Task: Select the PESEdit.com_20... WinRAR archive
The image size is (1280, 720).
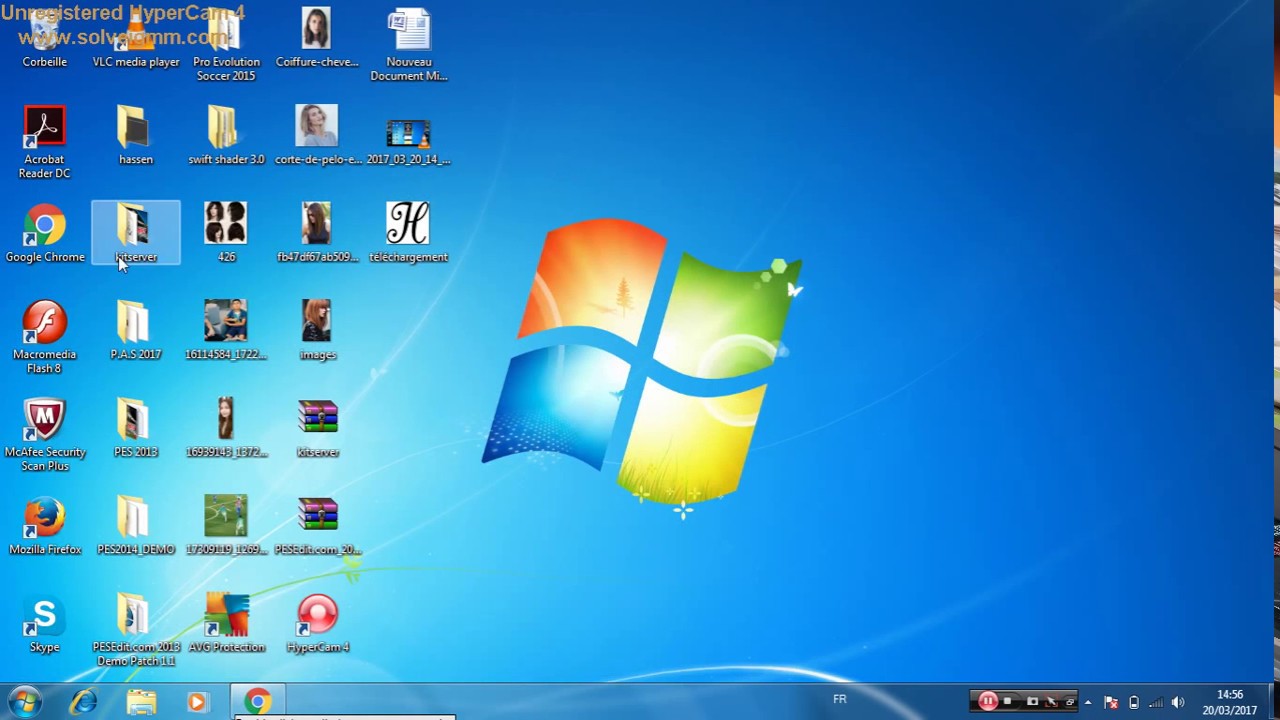Action: point(318,526)
